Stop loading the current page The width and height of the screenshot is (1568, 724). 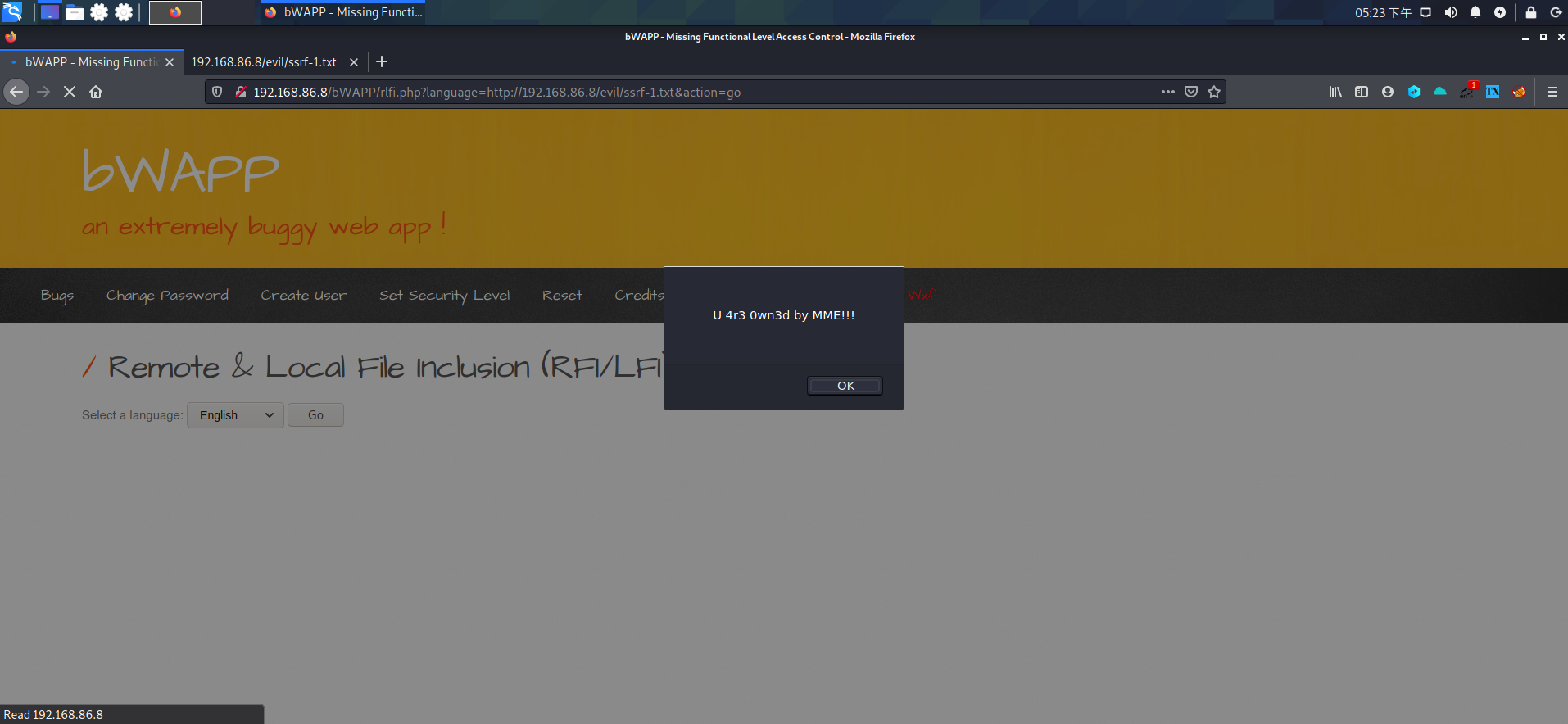tap(70, 92)
